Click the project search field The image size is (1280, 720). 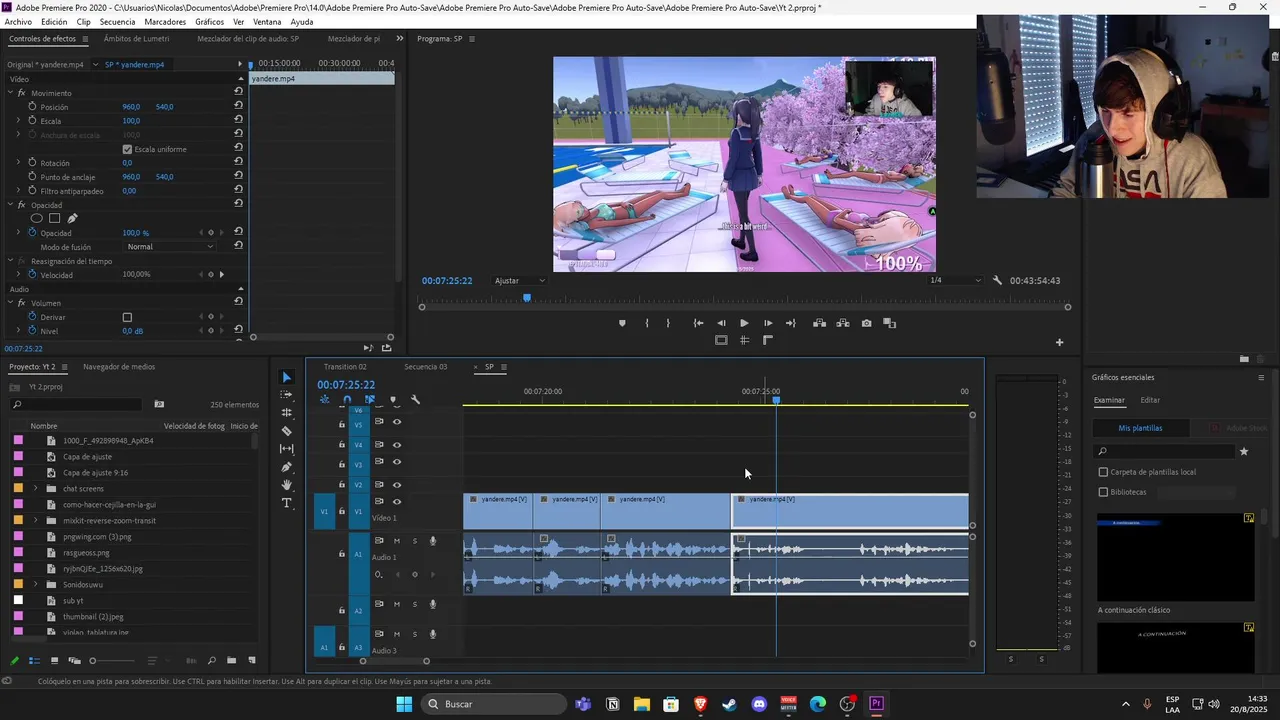77,405
